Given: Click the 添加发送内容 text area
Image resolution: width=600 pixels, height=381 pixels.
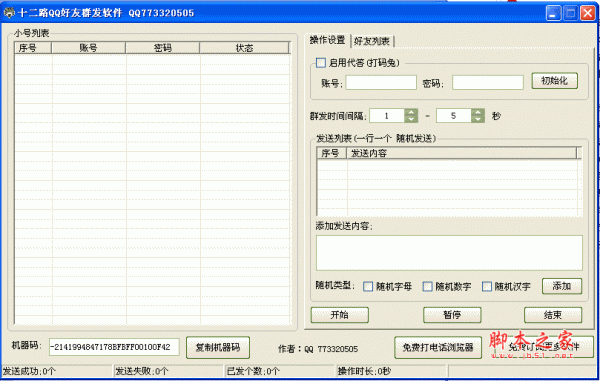Looking at the screenshot, I should [x=449, y=253].
